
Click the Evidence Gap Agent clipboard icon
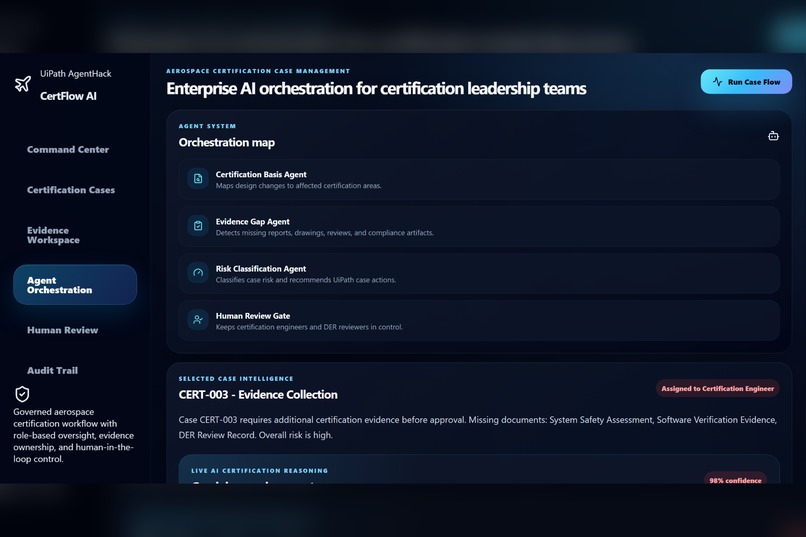[198, 226]
